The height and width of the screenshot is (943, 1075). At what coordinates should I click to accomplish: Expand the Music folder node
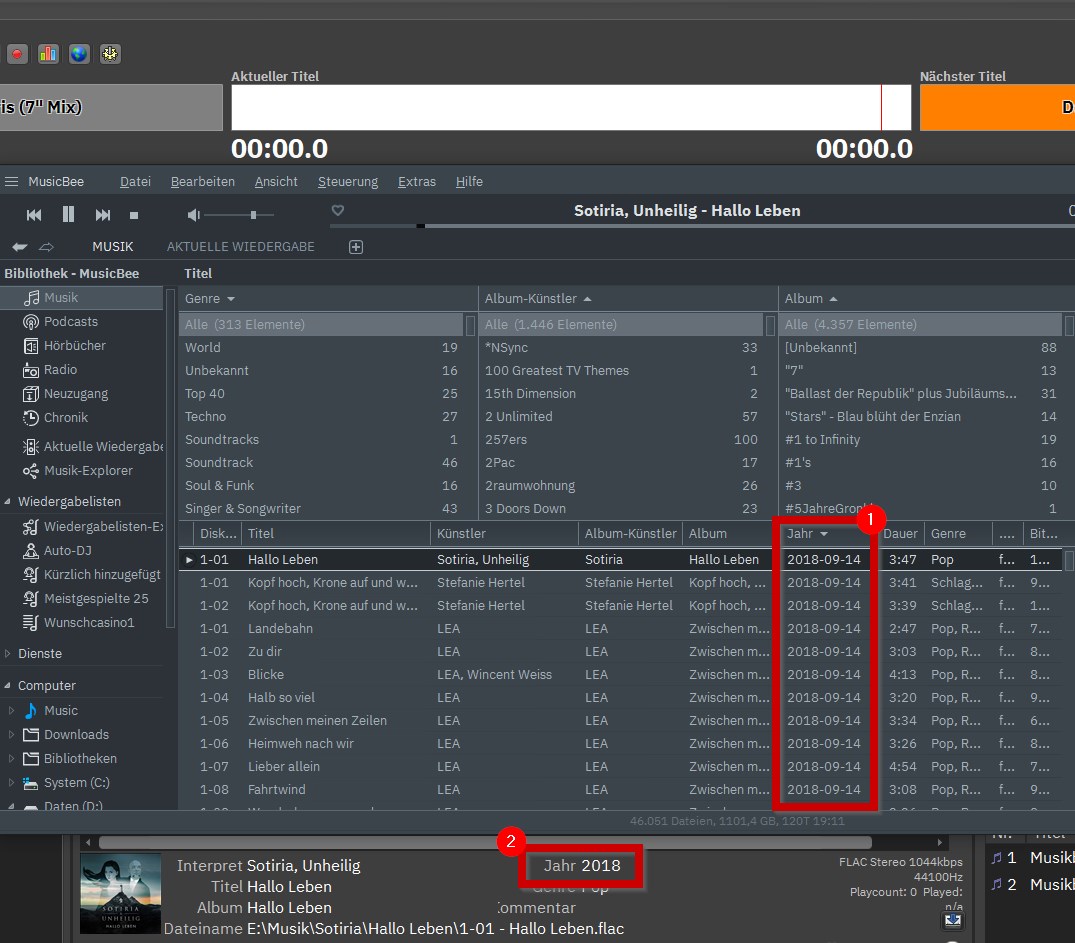click(x=11, y=711)
